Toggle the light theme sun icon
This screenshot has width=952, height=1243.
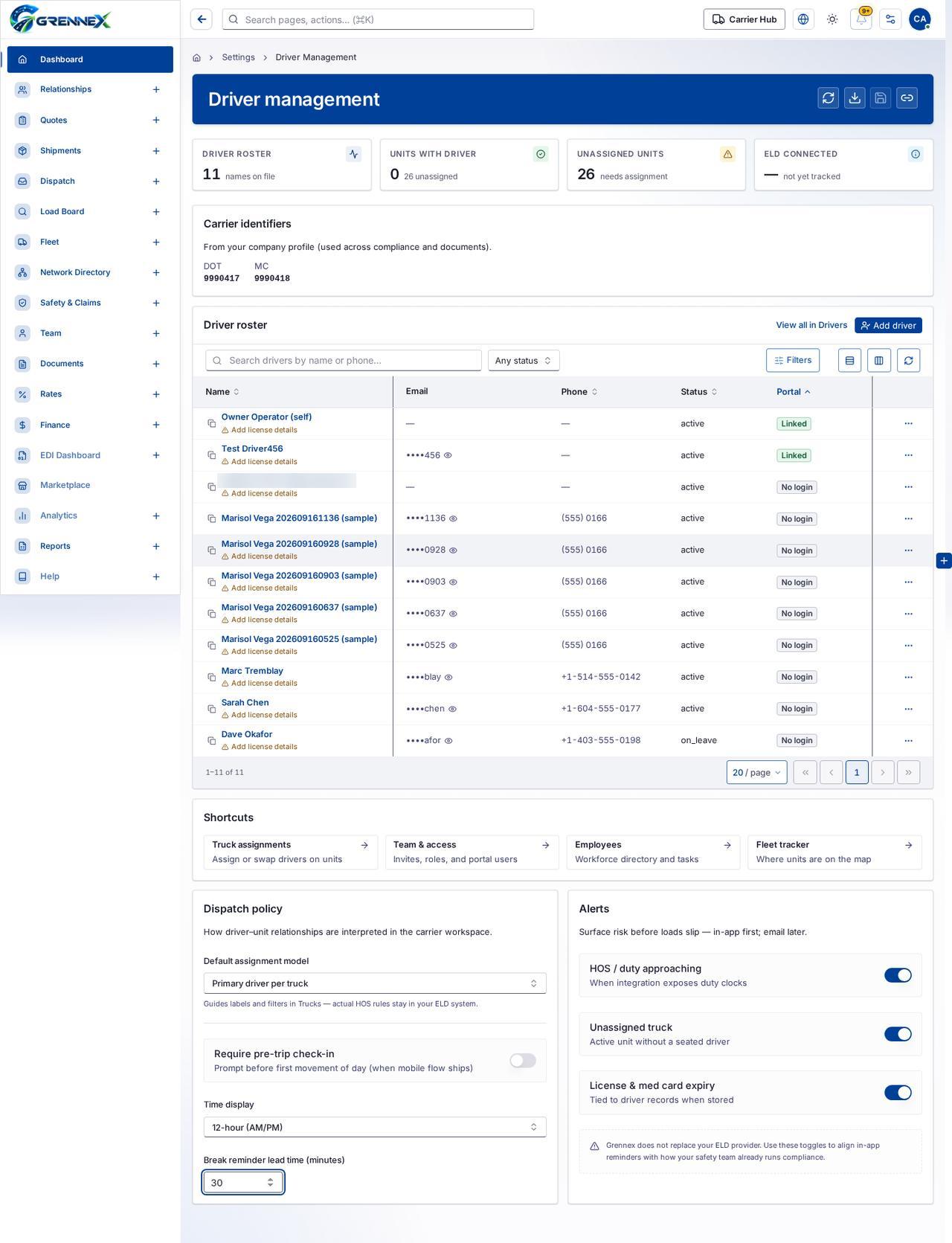(832, 19)
